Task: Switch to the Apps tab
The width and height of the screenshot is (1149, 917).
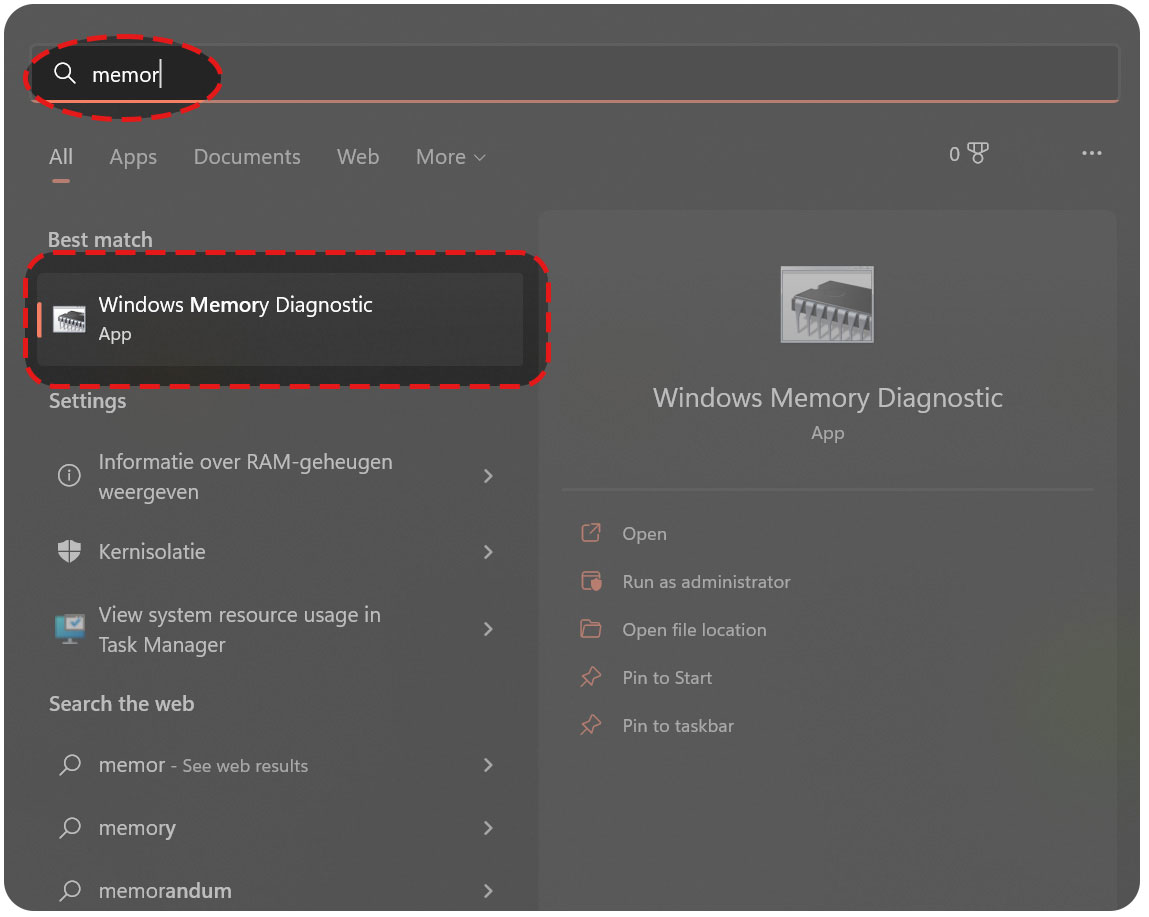Action: click(133, 157)
